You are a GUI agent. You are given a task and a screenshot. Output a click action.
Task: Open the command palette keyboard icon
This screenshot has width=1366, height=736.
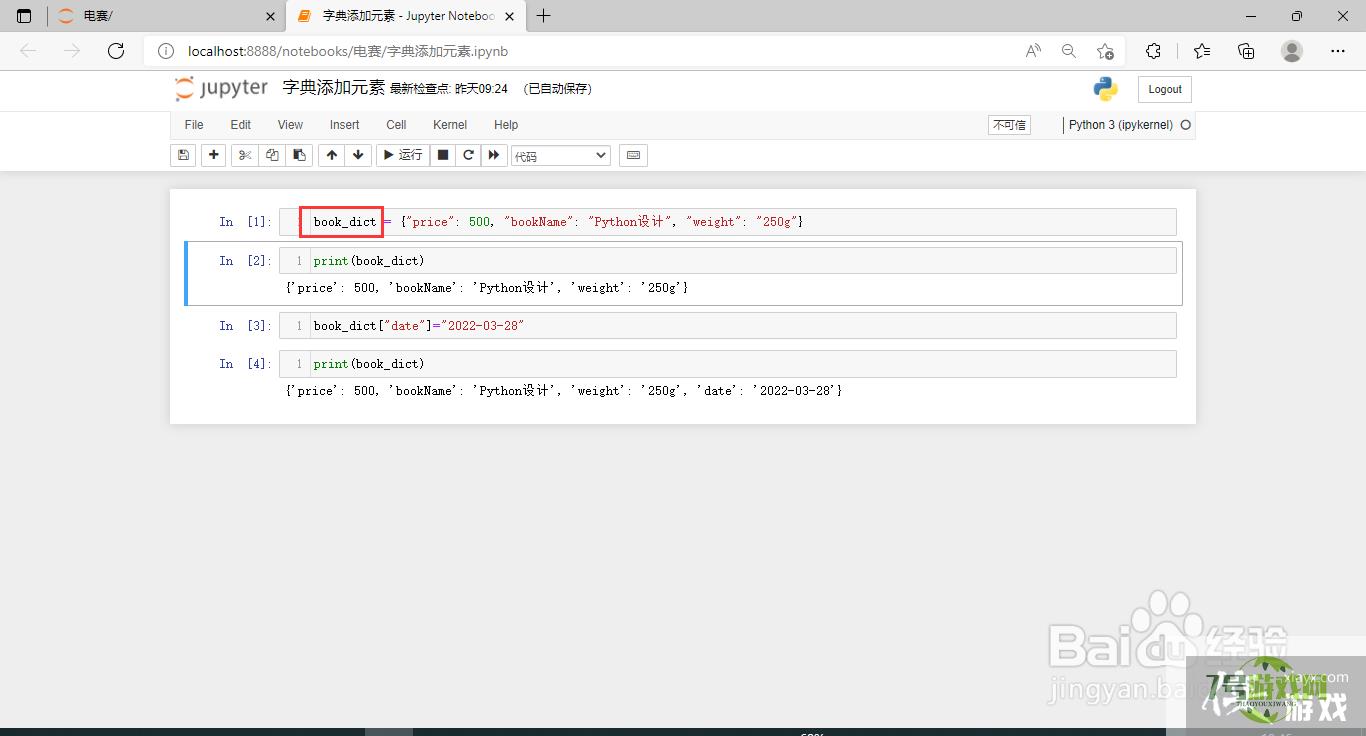tap(633, 155)
